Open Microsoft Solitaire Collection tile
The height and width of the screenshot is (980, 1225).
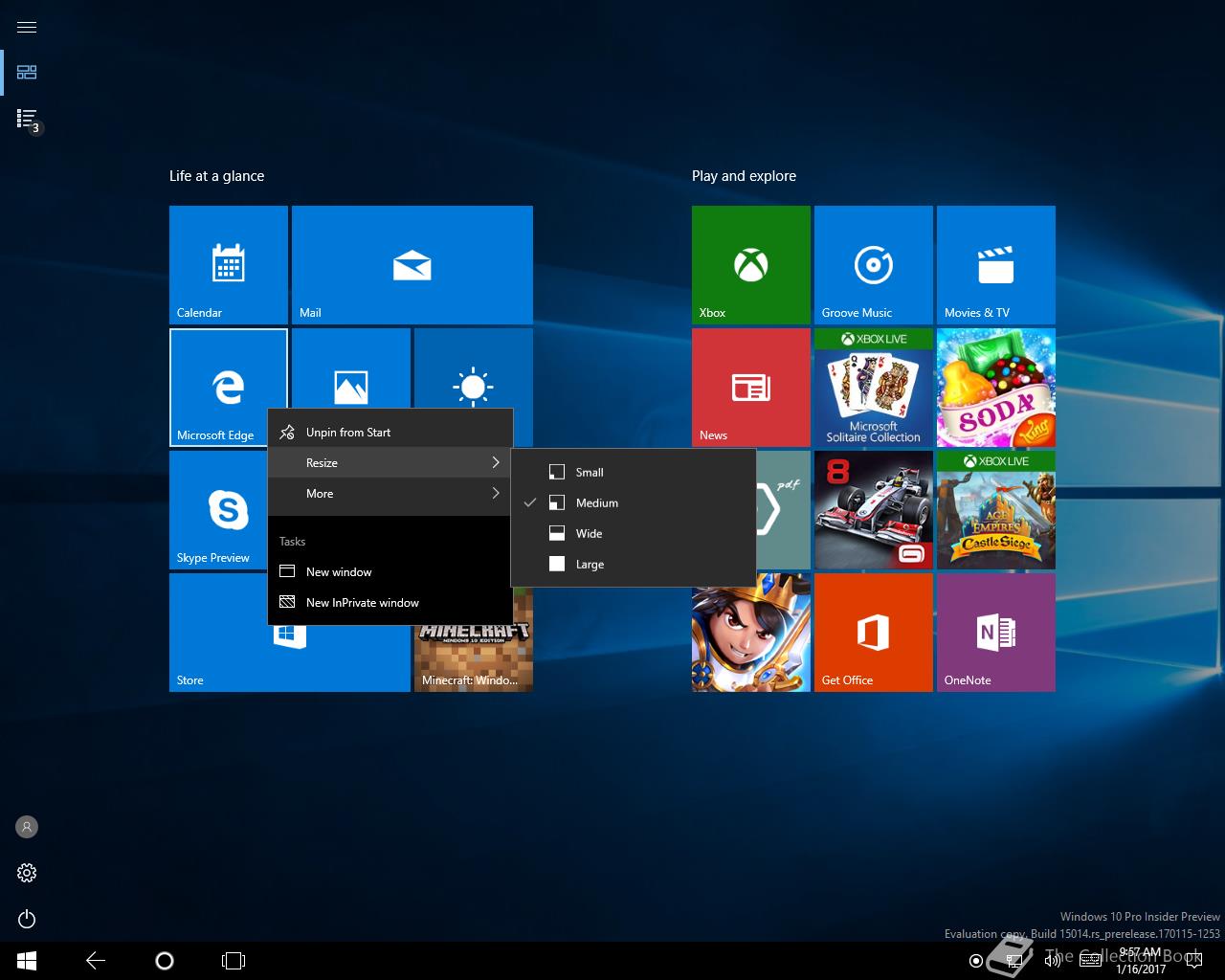[x=874, y=388]
